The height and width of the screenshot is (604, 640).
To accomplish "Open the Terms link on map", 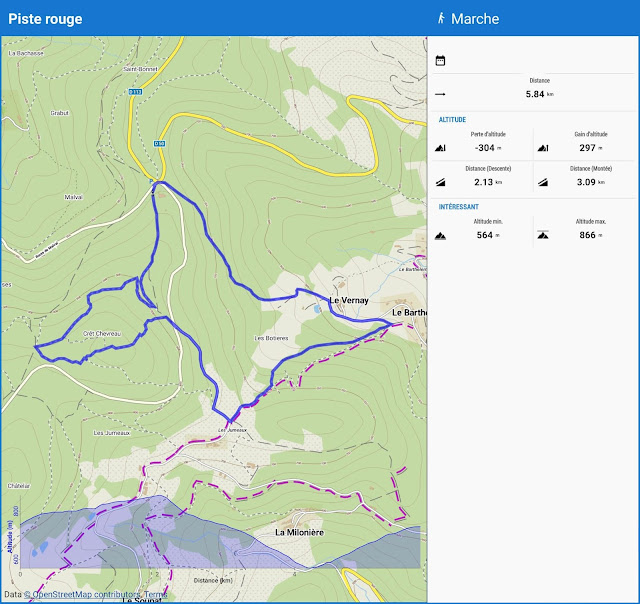I will coord(156,594).
